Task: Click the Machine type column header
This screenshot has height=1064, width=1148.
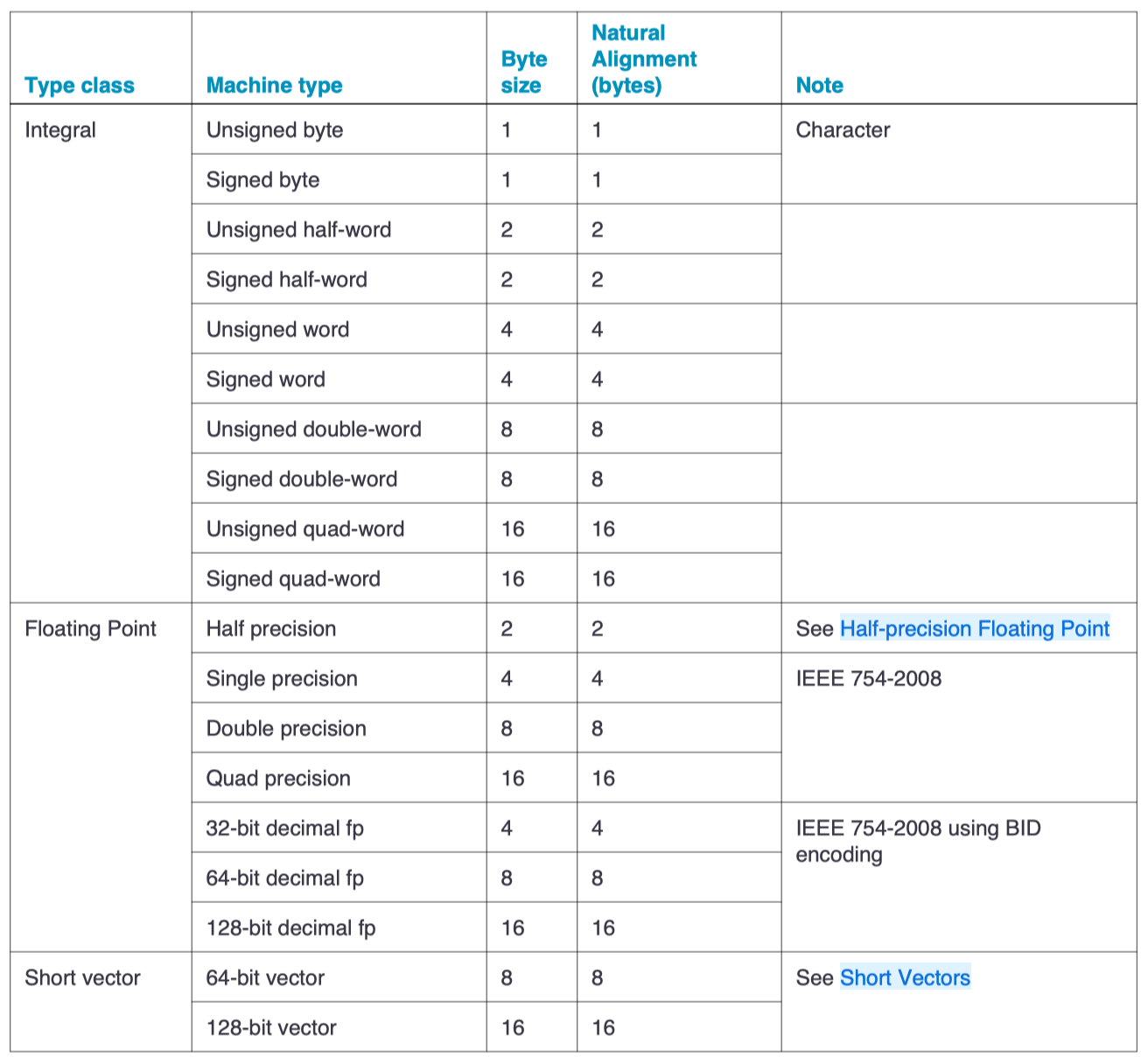Action: coord(274,85)
